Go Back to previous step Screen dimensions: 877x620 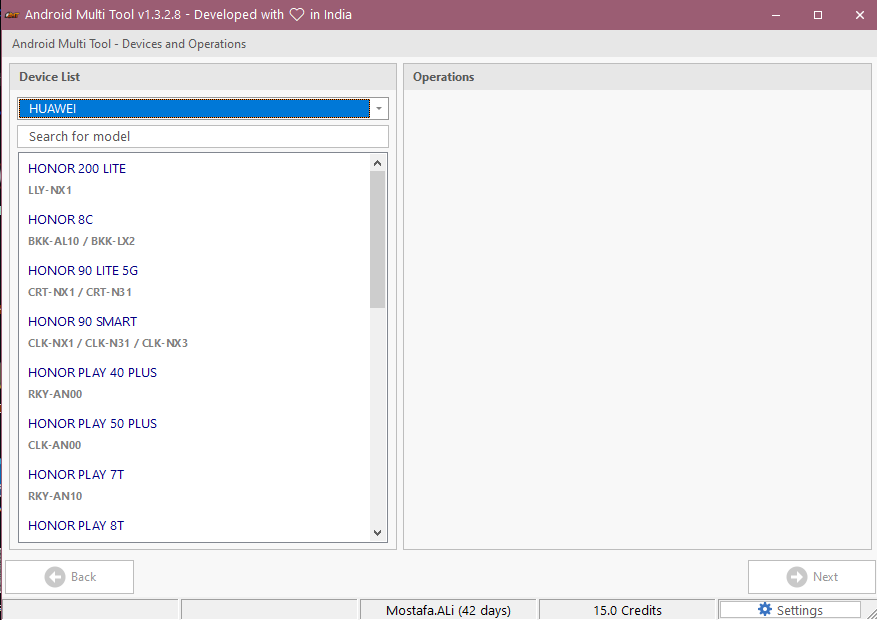click(69, 576)
